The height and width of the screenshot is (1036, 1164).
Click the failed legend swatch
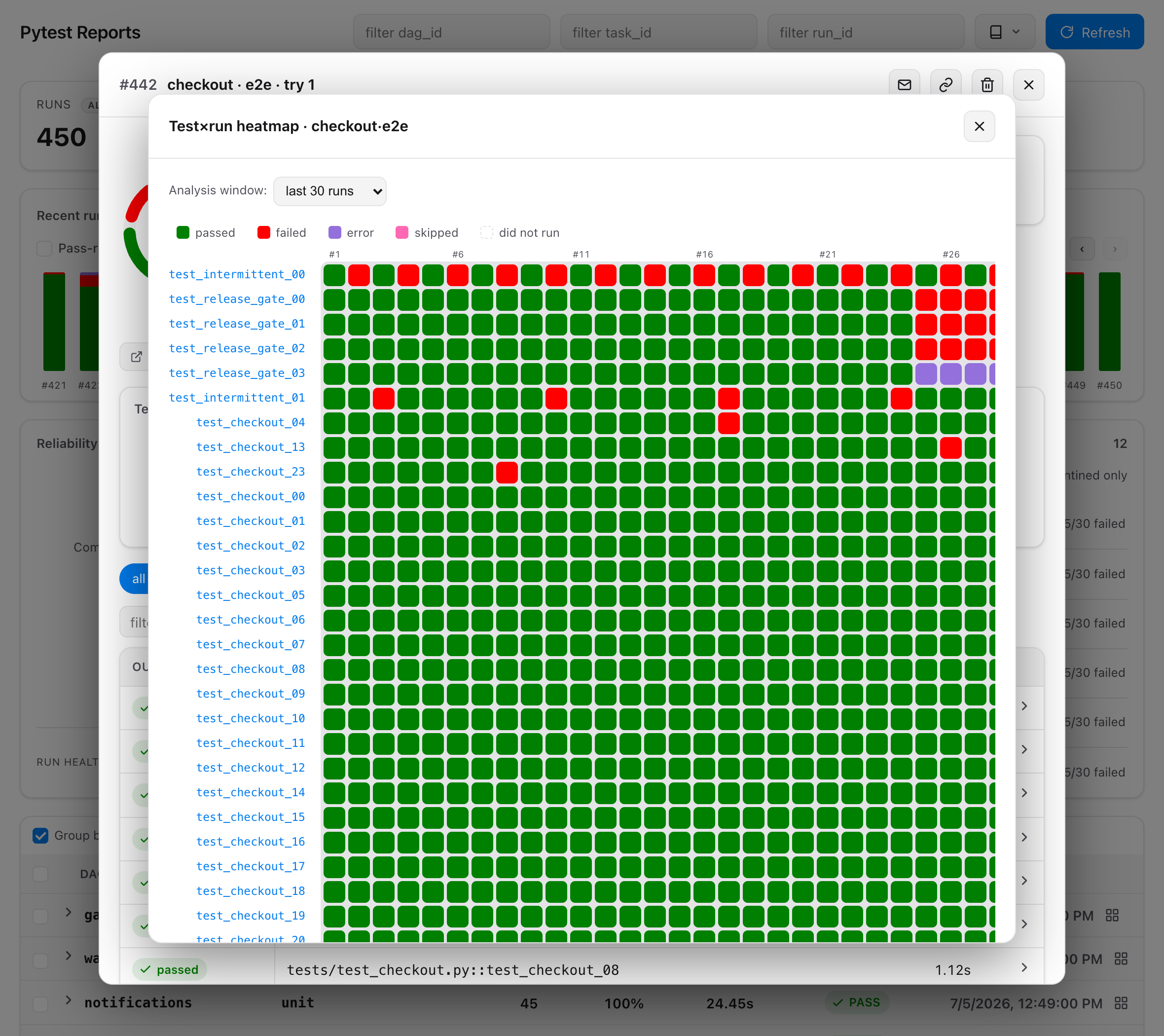click(264, 232)
